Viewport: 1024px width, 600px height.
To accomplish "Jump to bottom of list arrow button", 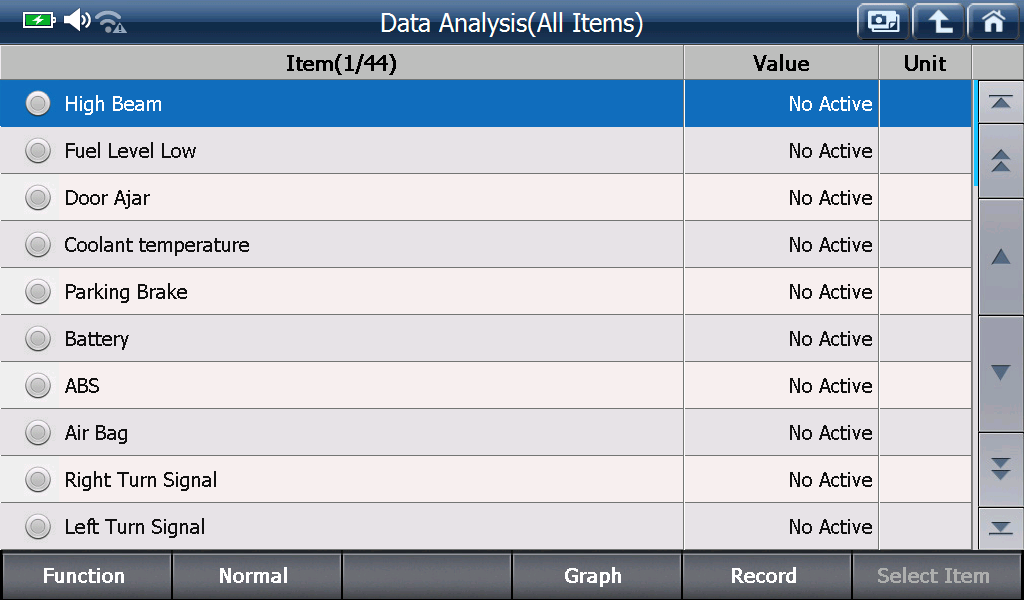I will [x=1000, y=528].
